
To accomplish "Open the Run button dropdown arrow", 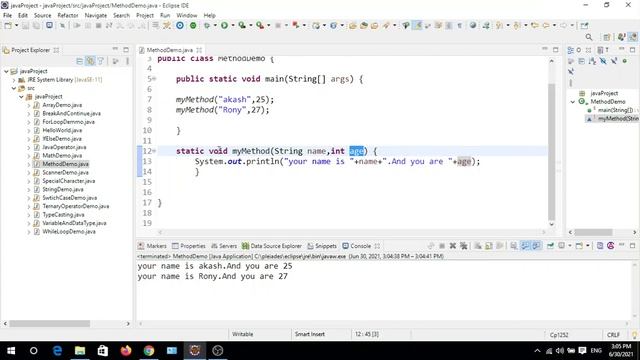I will pyautogui.click(x=233, y=25).
